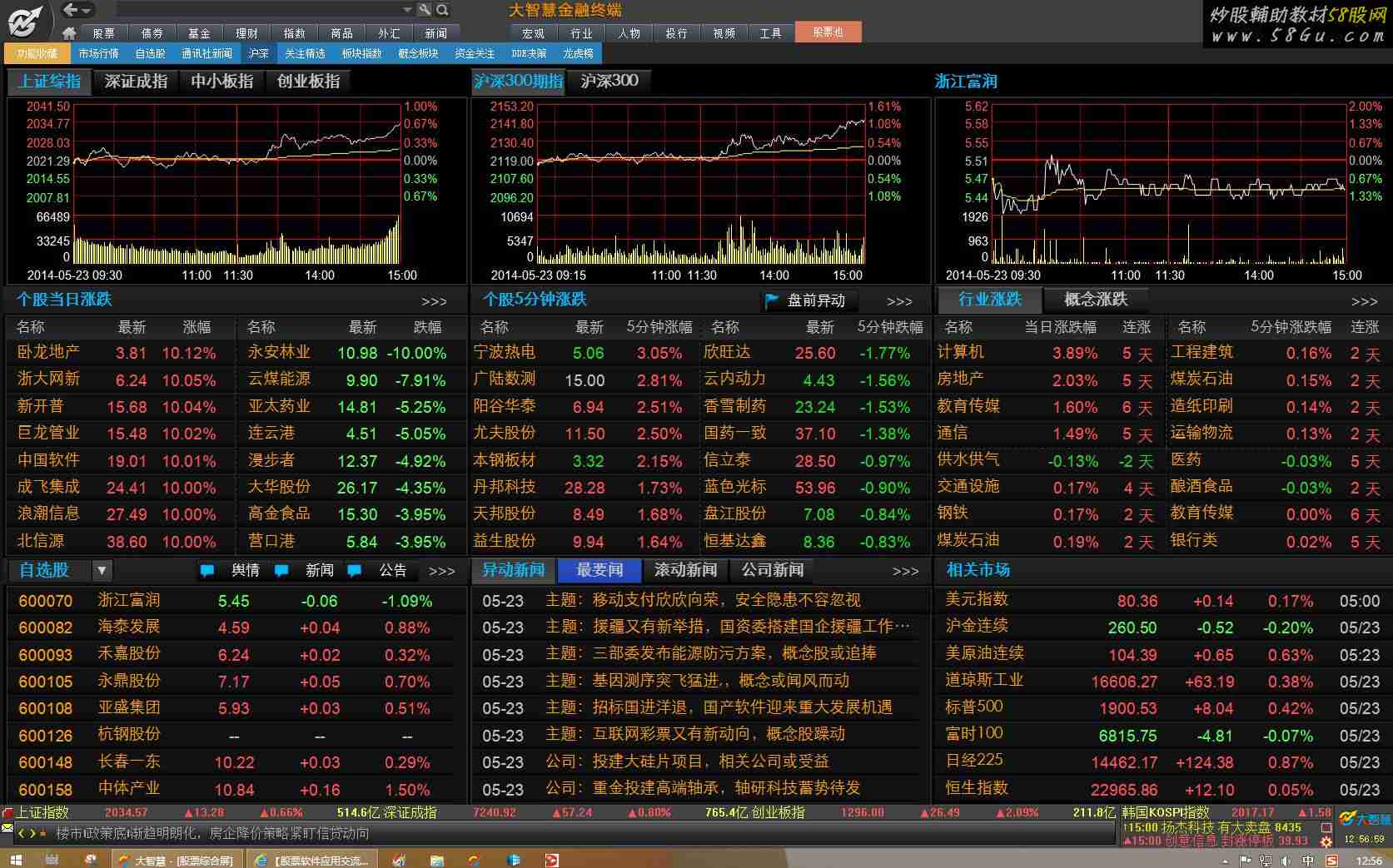
Task: Switch to 公司新闻 tab
Action: click(773, 570)
